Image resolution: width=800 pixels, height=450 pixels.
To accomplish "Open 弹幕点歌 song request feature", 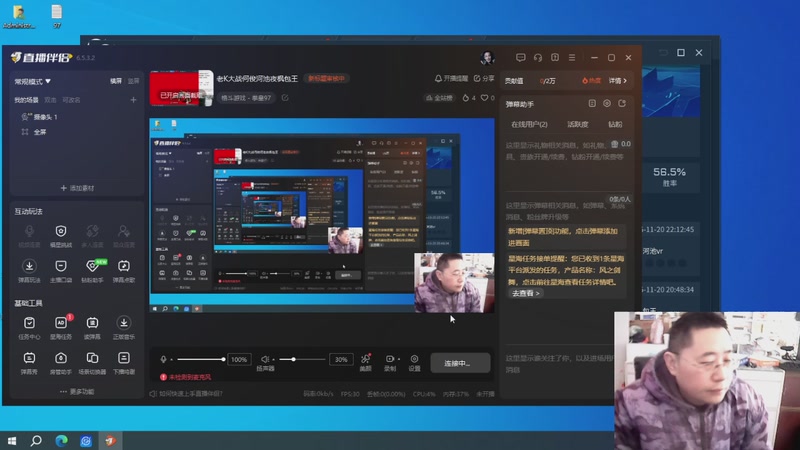I will click(123, 271).
